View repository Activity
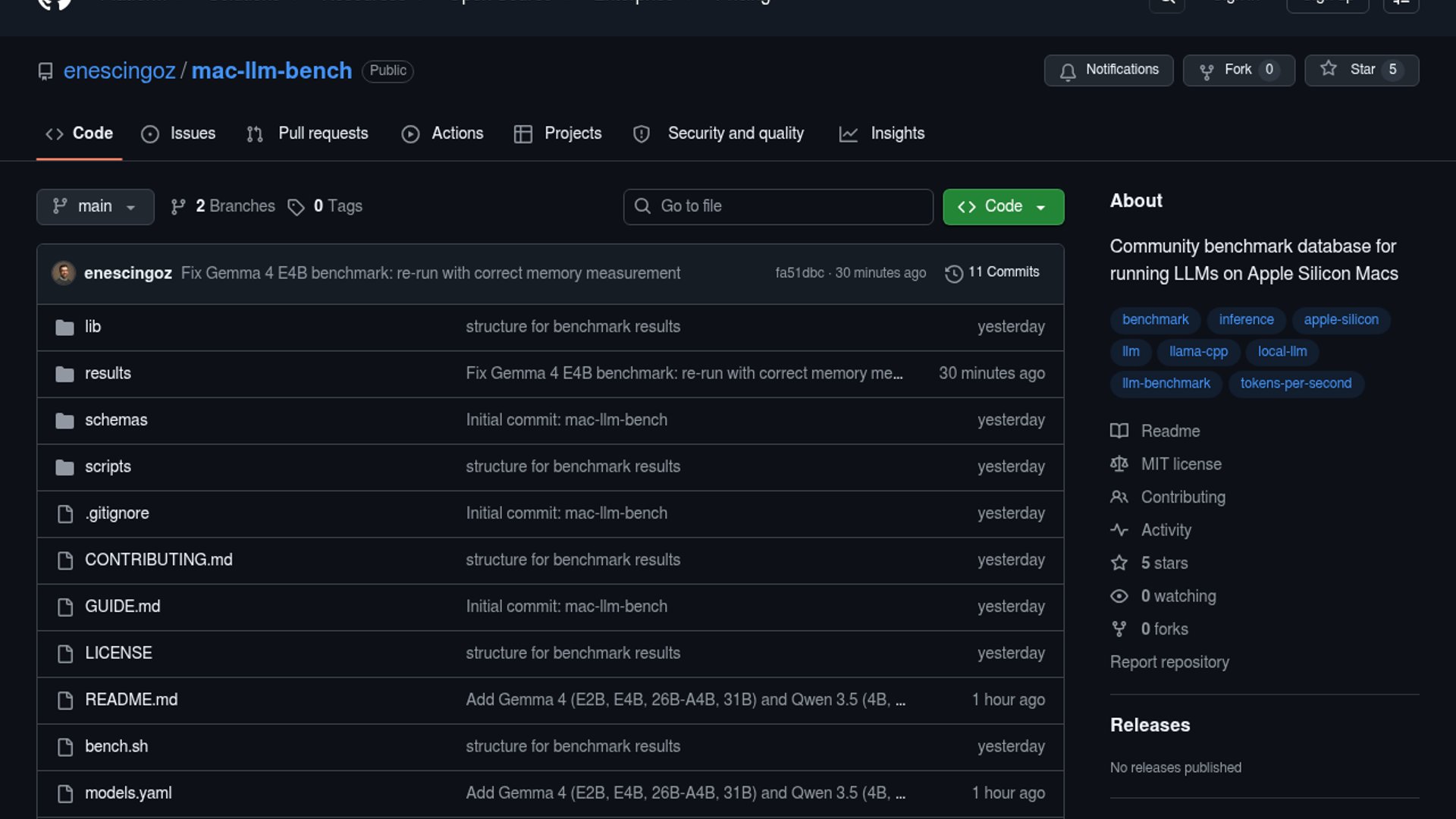 click(x=1166, y=530)
